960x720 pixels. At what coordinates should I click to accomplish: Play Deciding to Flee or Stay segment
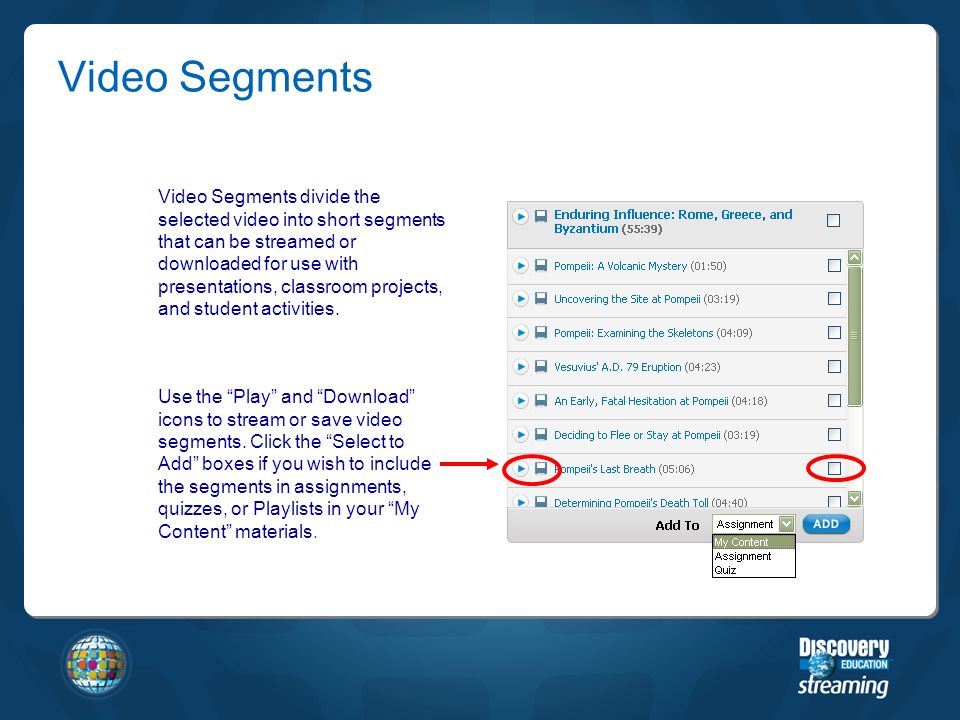(520, 435)
